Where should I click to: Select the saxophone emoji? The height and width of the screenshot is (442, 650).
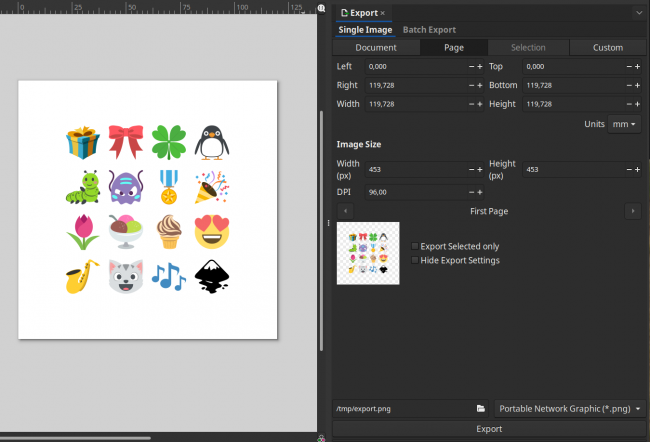(x=83, y=277)
